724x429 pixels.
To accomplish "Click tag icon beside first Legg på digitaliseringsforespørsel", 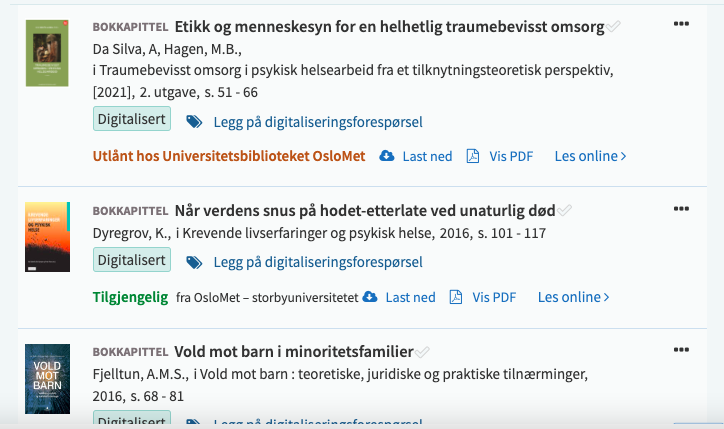I will pos(195,122).
